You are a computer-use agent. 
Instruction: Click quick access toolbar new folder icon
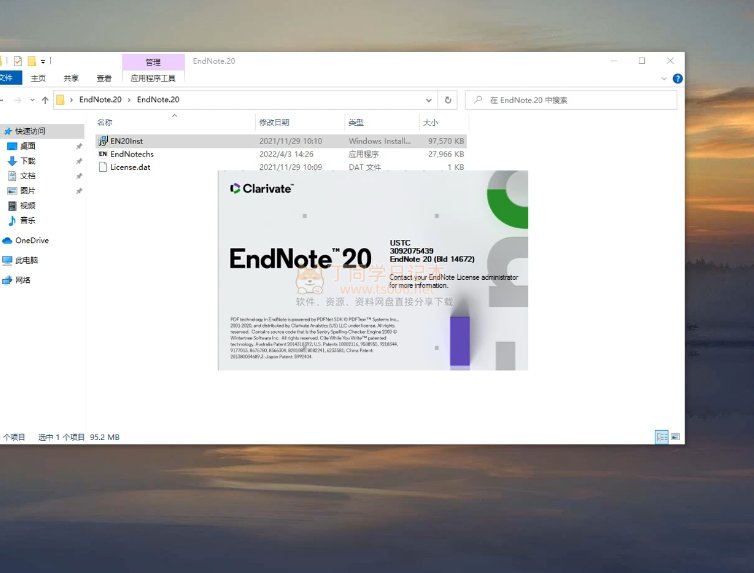pyautogui.click(x=32, y=61)
